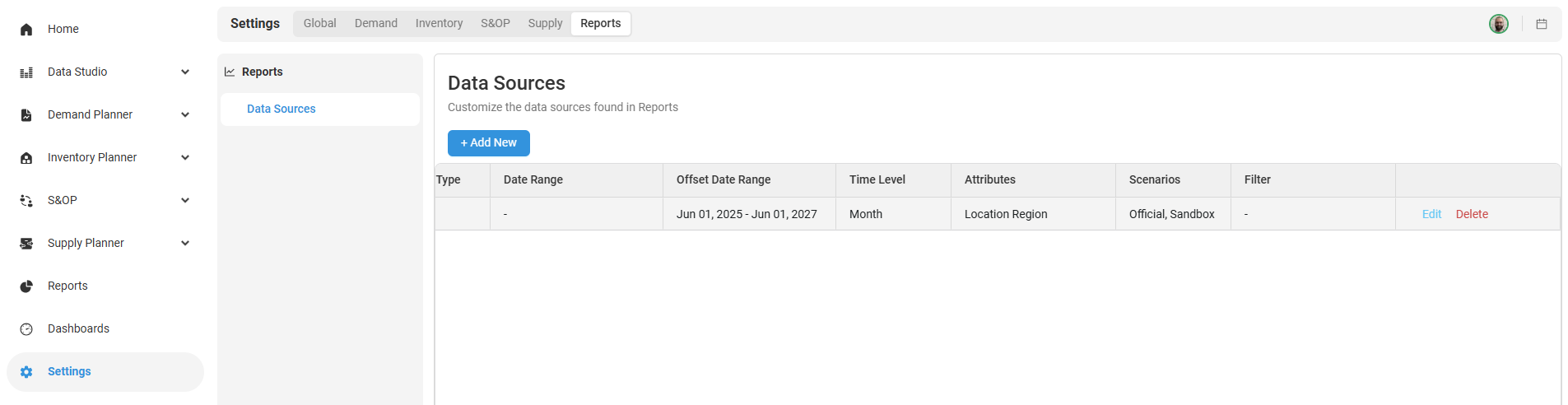
Task: Click the calendar icon at top right
Action: pos(1542,25)
